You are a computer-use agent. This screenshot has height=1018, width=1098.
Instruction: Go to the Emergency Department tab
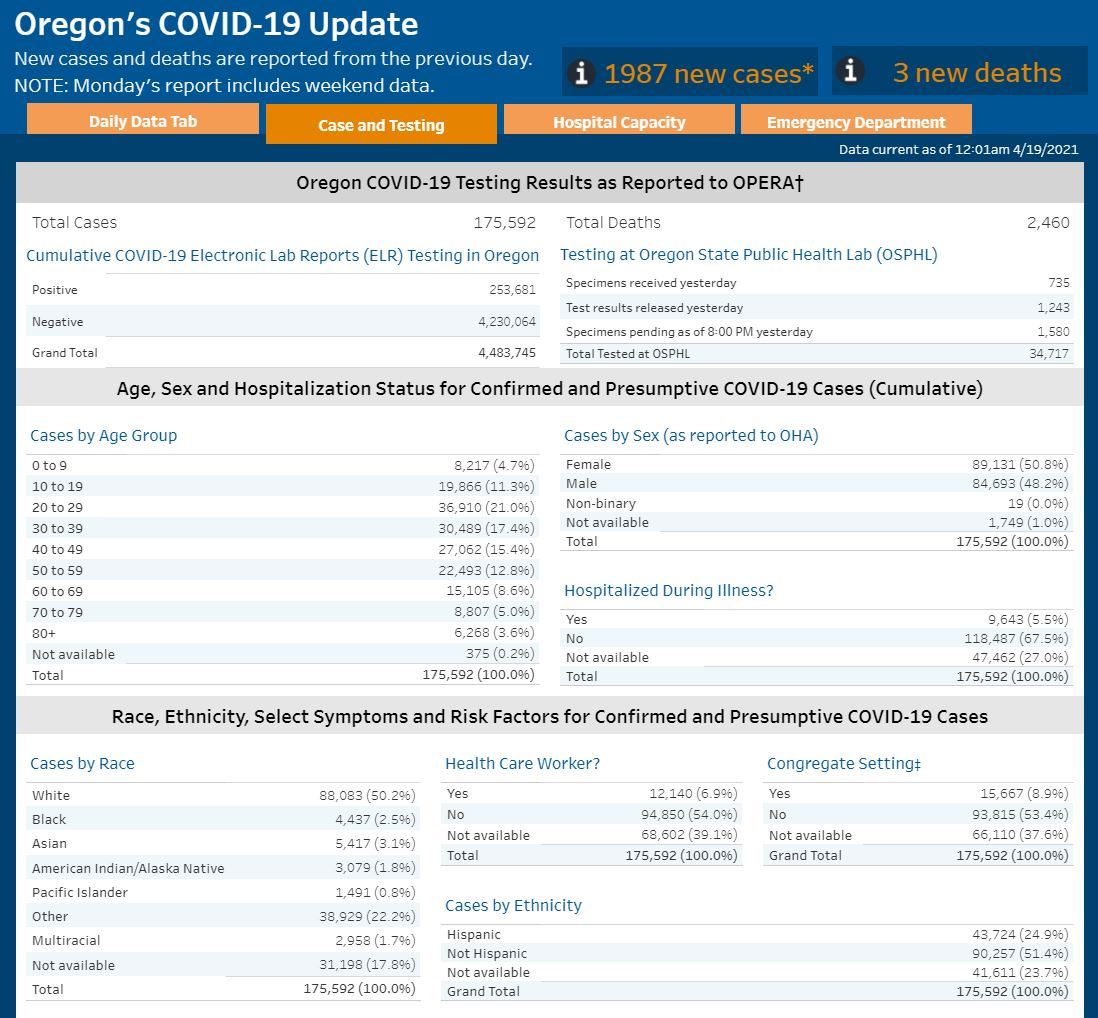tap(856, 122)
